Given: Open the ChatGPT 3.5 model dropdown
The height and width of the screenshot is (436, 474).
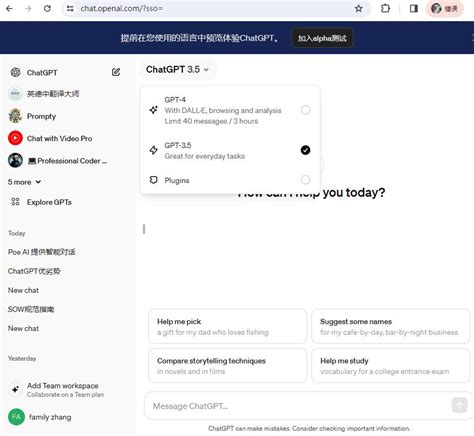Looking at the screenshot, I should point(177,70).
